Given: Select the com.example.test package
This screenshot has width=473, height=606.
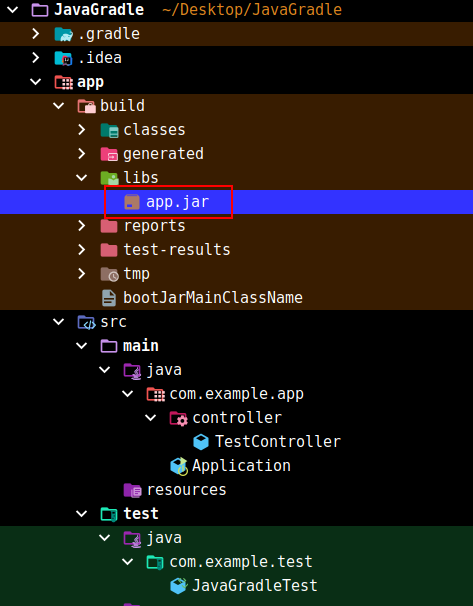Looking at the screenshot, I should click(x=240, y=562).
